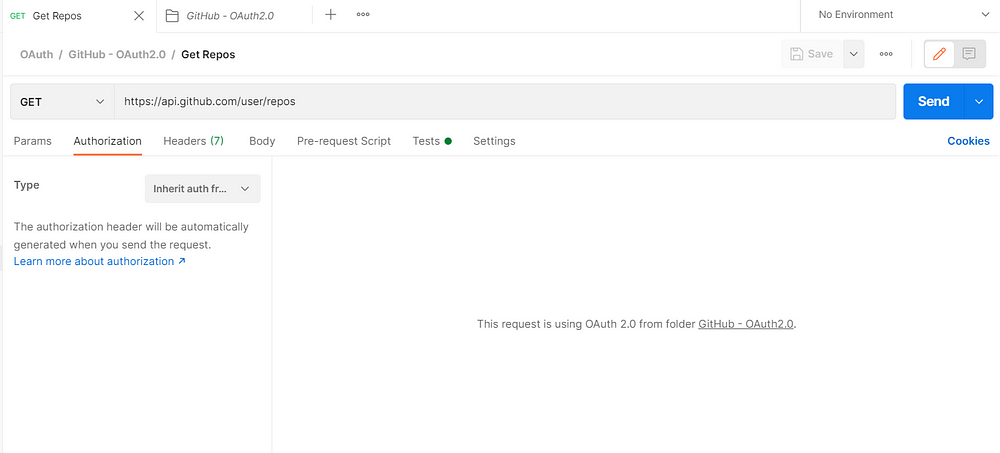
Task: Change auth type Inherit auth dropdown
Action: [x=202, y=188]
